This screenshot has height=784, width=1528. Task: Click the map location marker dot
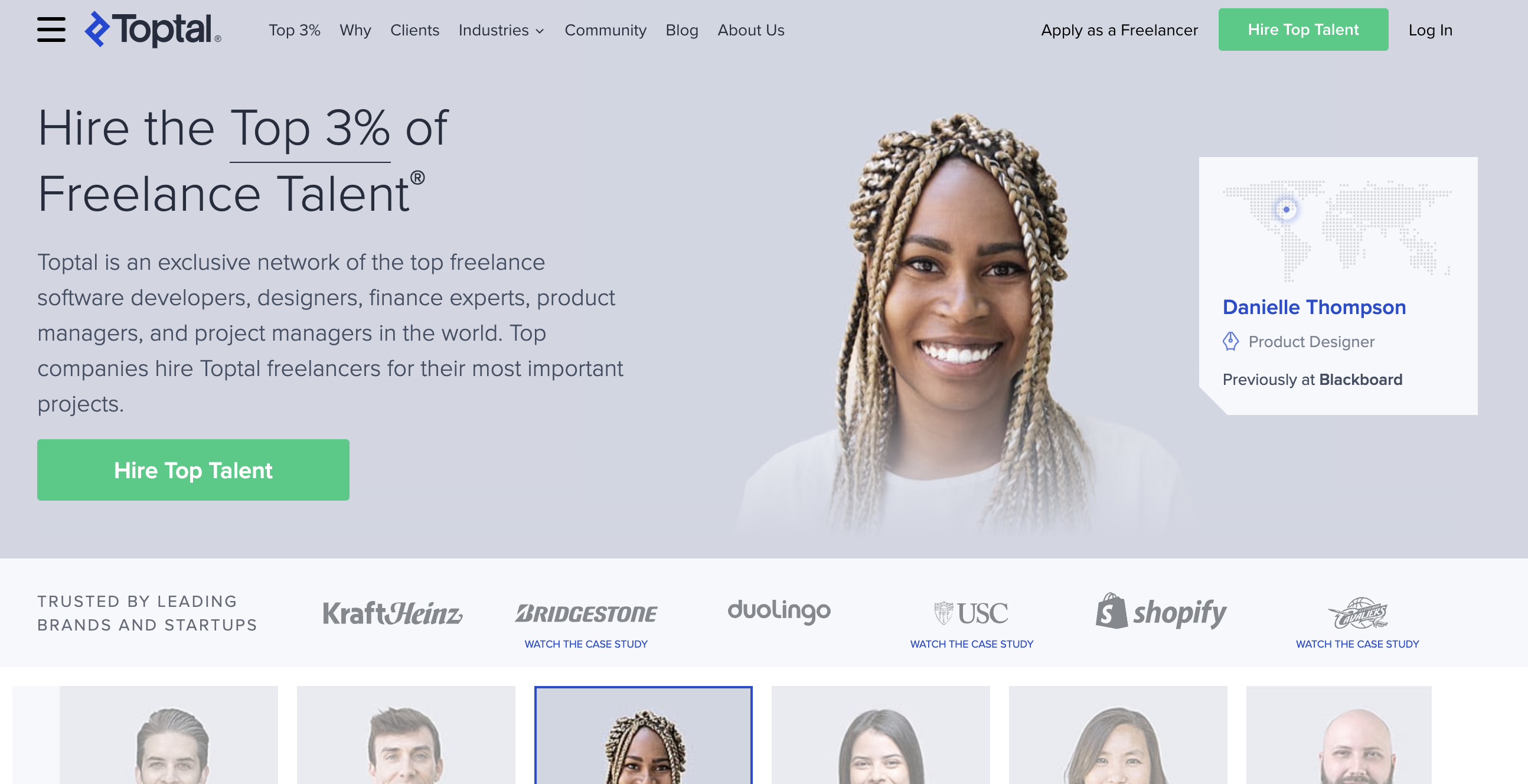click(1286, 210)
